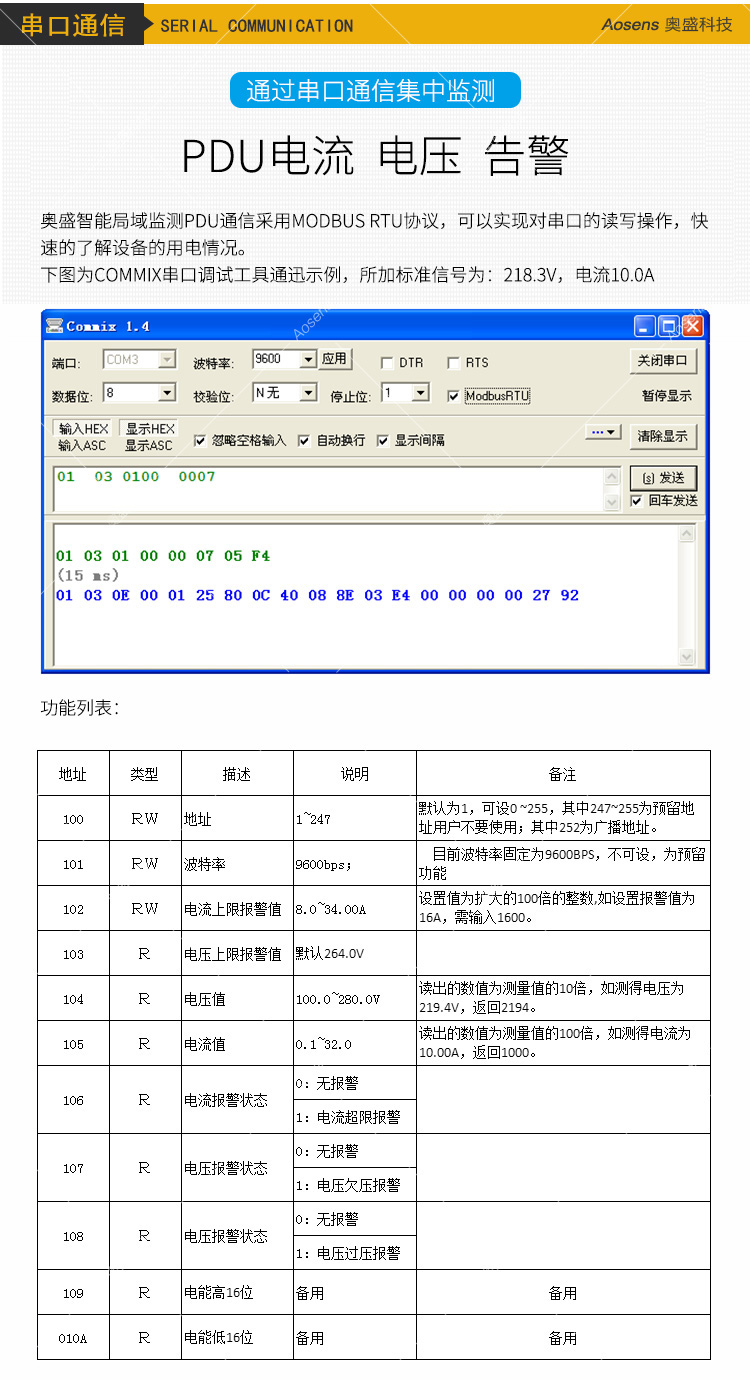
Task: Maximize the Commix window
Action: pyautogui.click(x=669, y=326)
